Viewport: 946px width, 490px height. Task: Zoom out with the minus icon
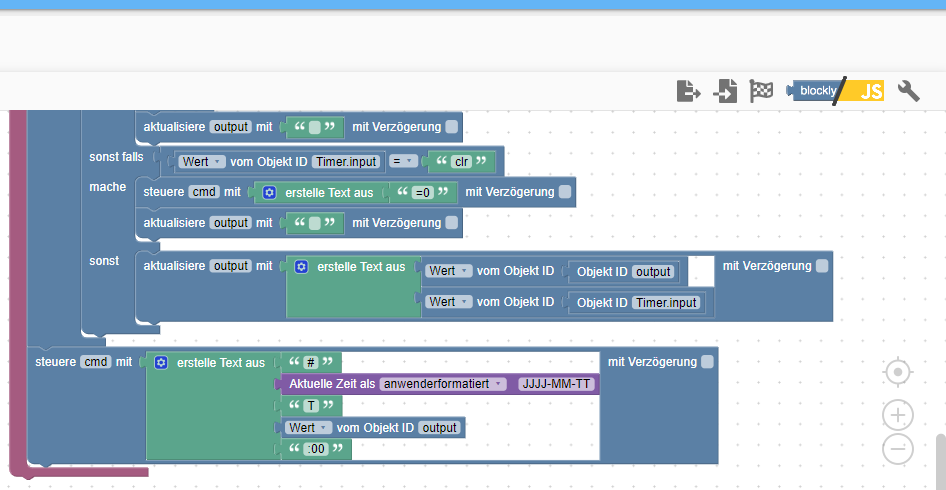[x=898, y=449]
